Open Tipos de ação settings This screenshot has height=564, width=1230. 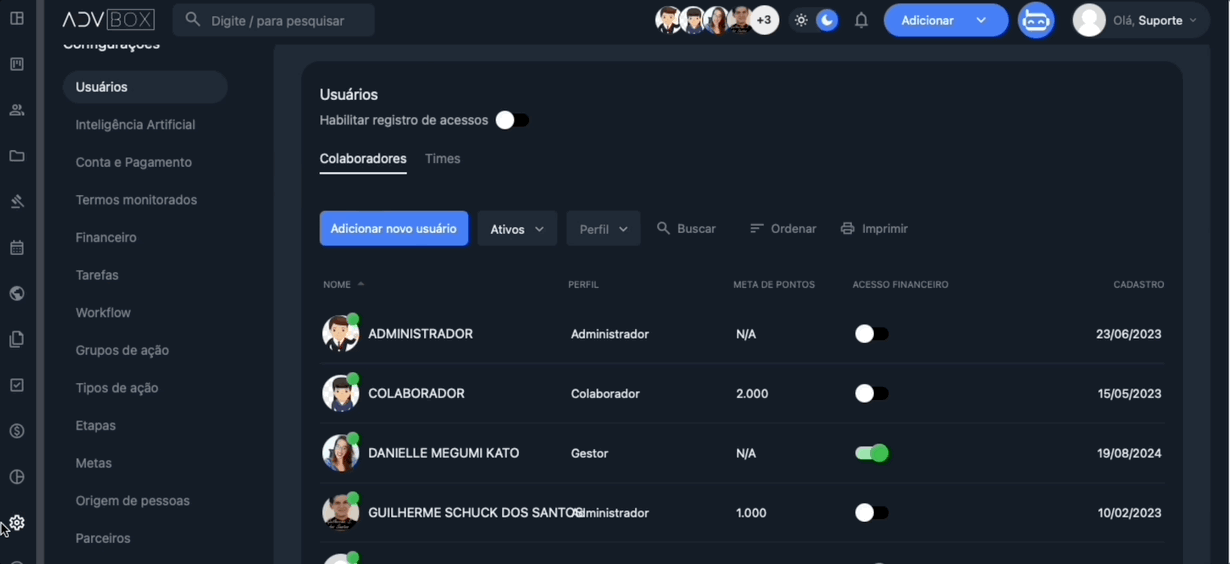click(x=117, y=388)
